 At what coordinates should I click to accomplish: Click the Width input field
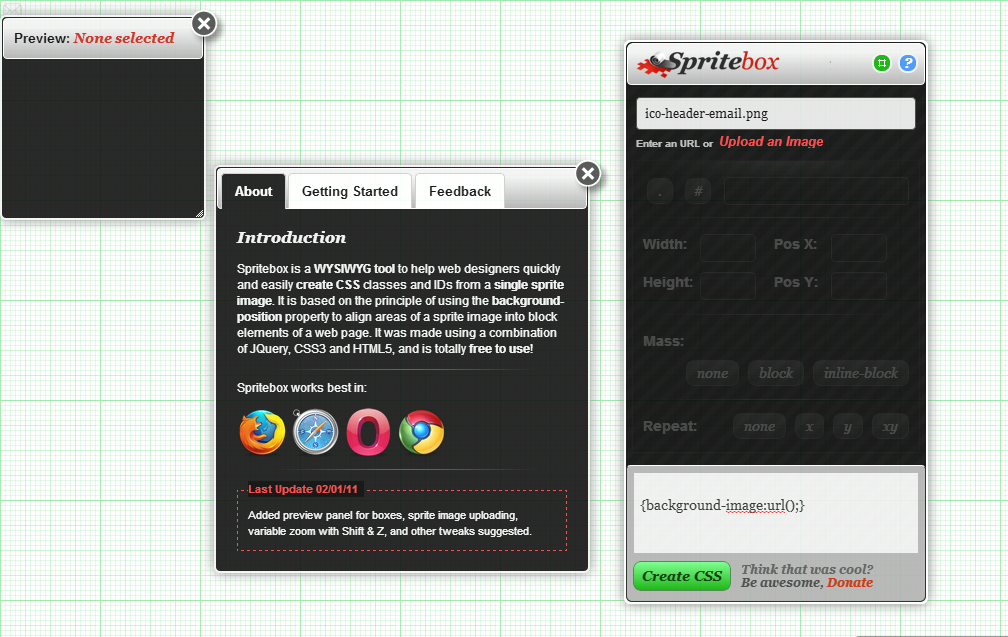tap(727, 247)
